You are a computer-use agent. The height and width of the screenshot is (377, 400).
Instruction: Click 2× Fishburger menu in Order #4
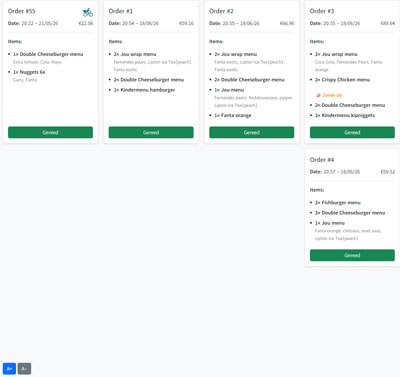click(338, 203)
